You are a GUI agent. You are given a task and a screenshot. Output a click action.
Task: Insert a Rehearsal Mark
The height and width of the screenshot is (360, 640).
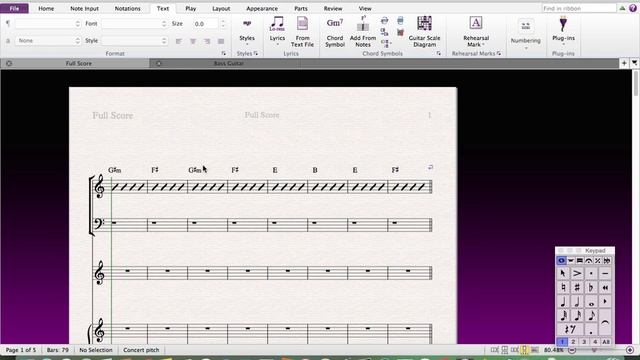[476, 32]
